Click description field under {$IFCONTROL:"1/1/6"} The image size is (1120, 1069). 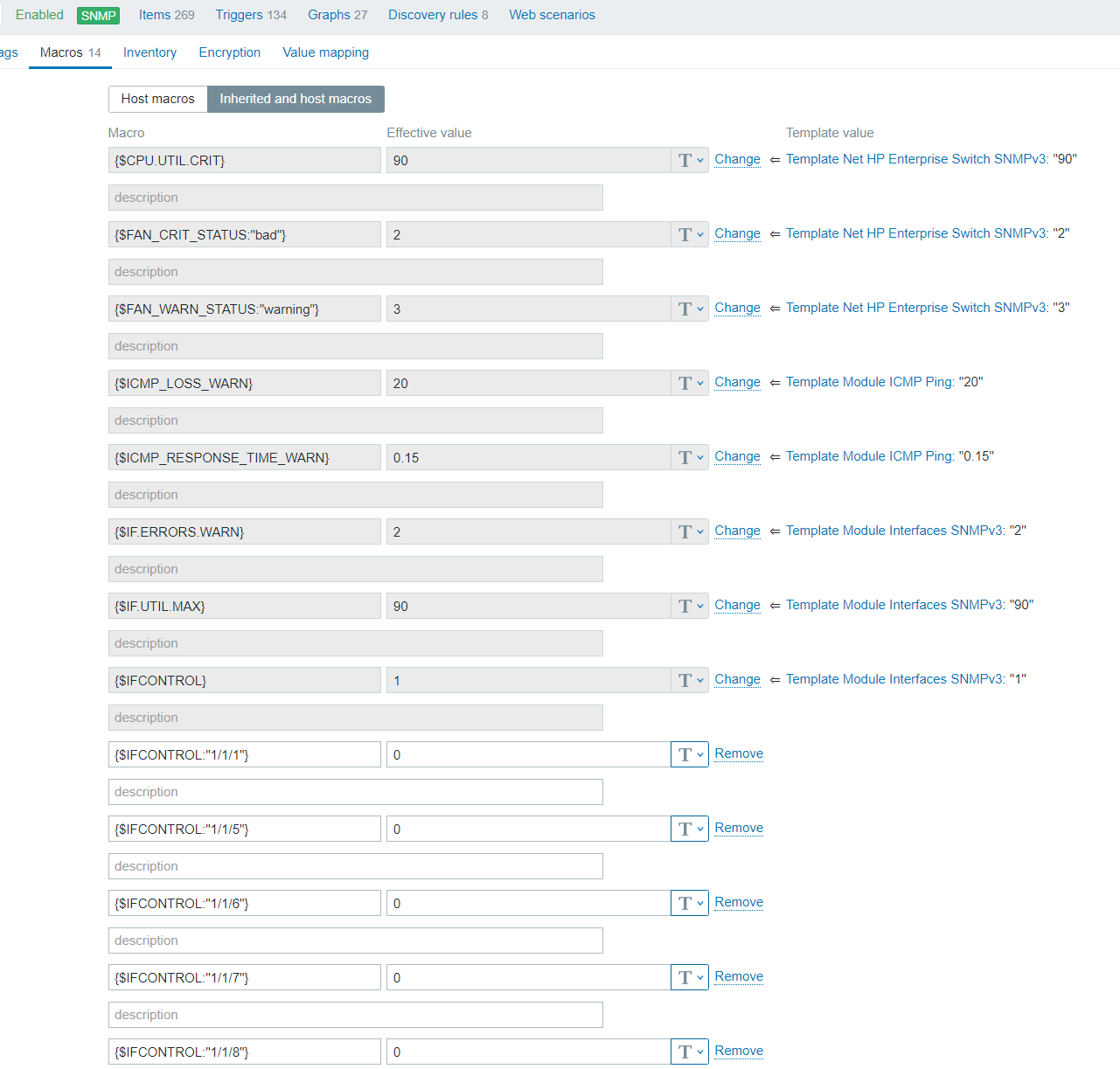coord(356,941)
